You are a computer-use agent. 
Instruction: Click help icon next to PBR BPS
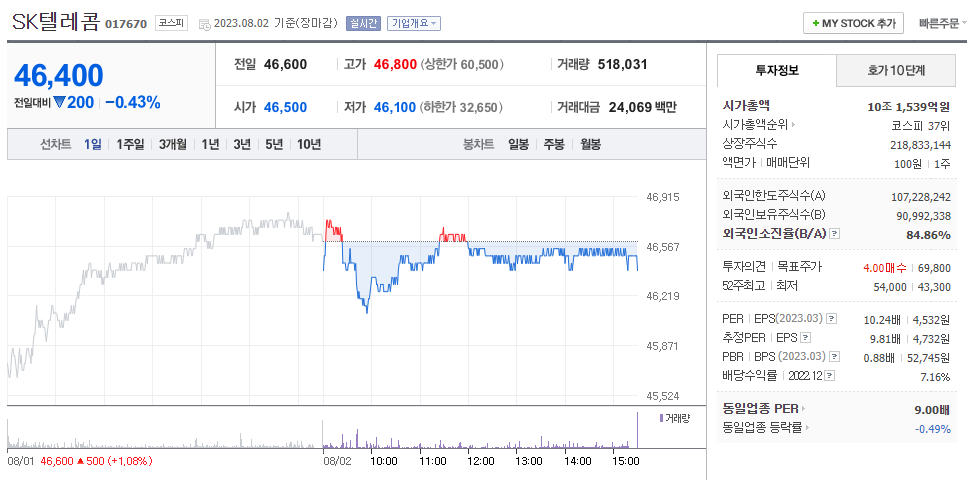pyautogui.click(x=835, y=356)
